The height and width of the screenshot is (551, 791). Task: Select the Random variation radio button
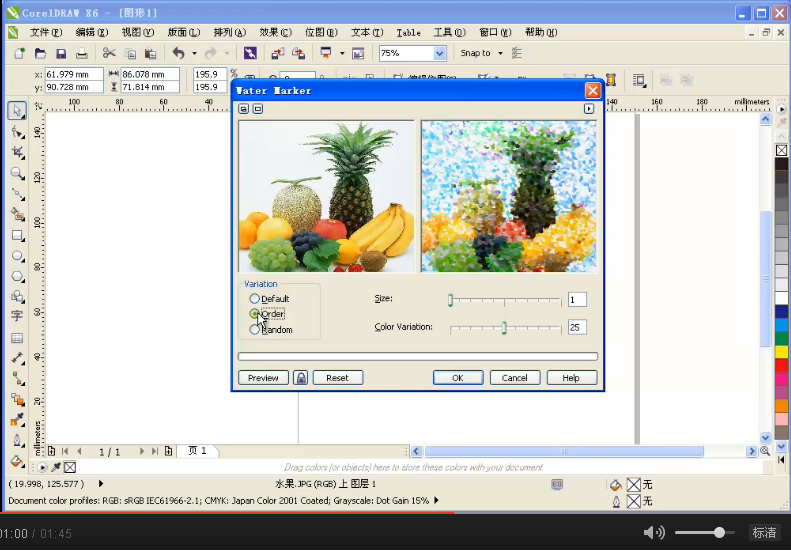click(x=255, y=329)
